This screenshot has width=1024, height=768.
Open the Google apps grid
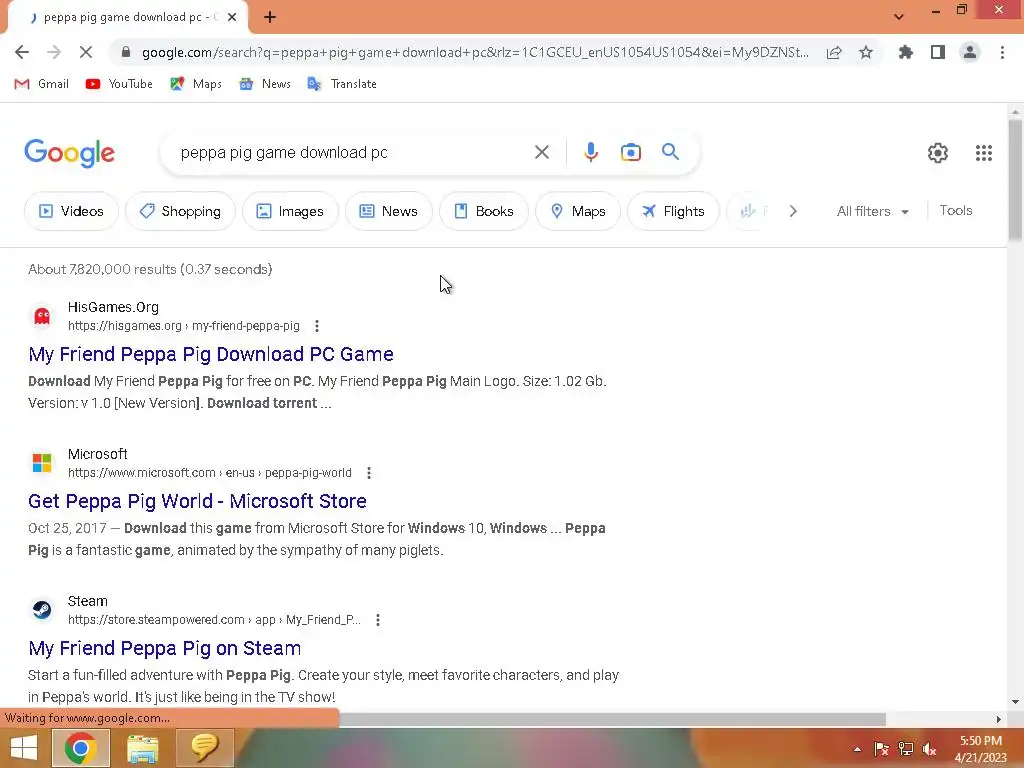pyautogui.click(x=984, y=153)
